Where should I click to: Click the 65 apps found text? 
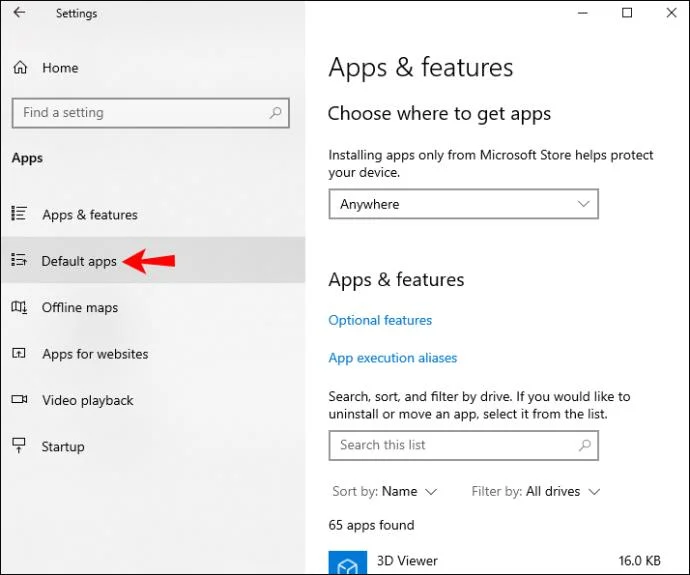point(371,525)
